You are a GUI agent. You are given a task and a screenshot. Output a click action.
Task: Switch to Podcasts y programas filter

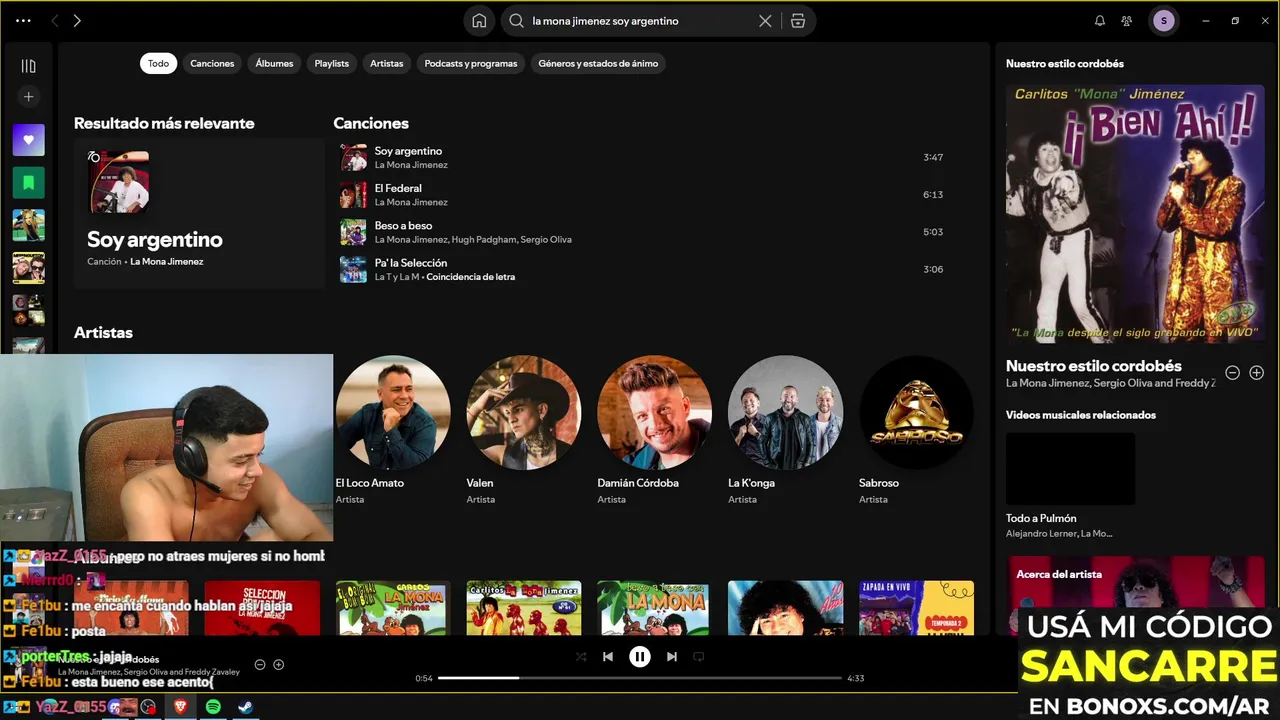pyautogui.click(x=471, y=63)
